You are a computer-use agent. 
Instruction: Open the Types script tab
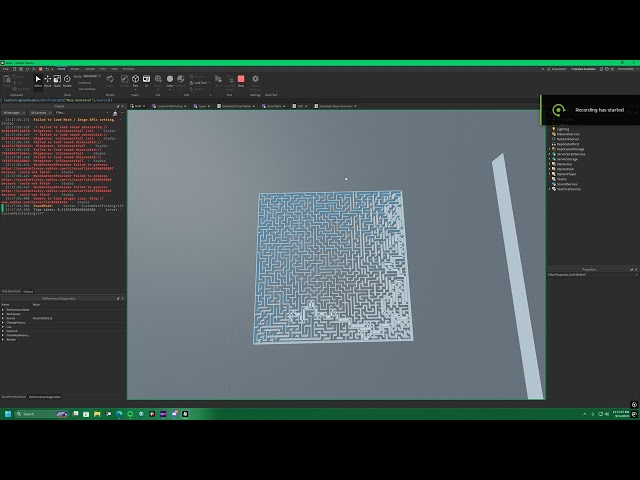202,106
